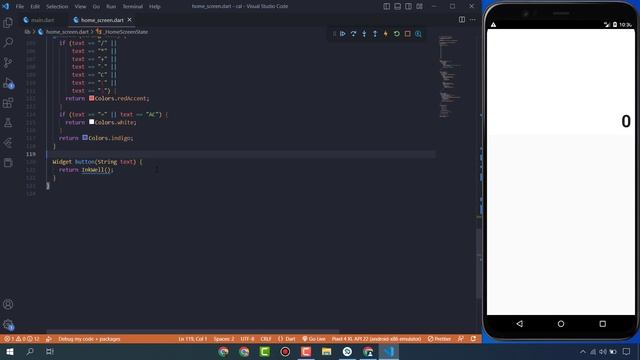
Task: Open the View menu
Action: [80, 7]
